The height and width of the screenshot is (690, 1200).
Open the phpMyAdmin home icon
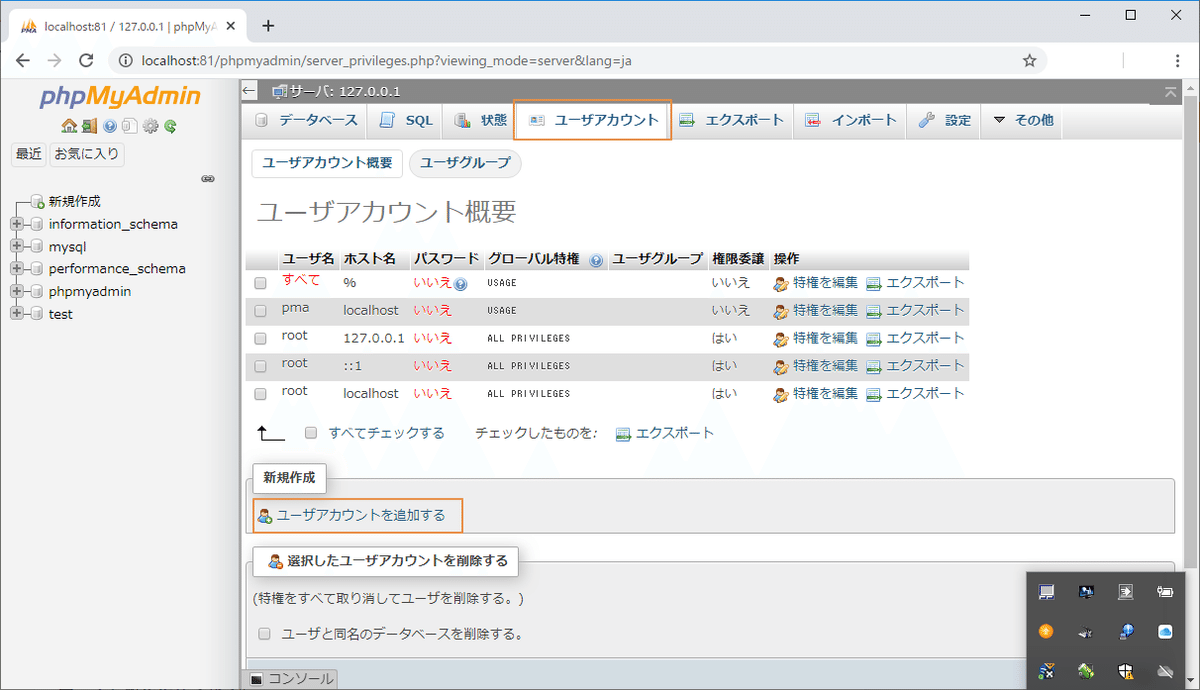click(x=69, y=126)
